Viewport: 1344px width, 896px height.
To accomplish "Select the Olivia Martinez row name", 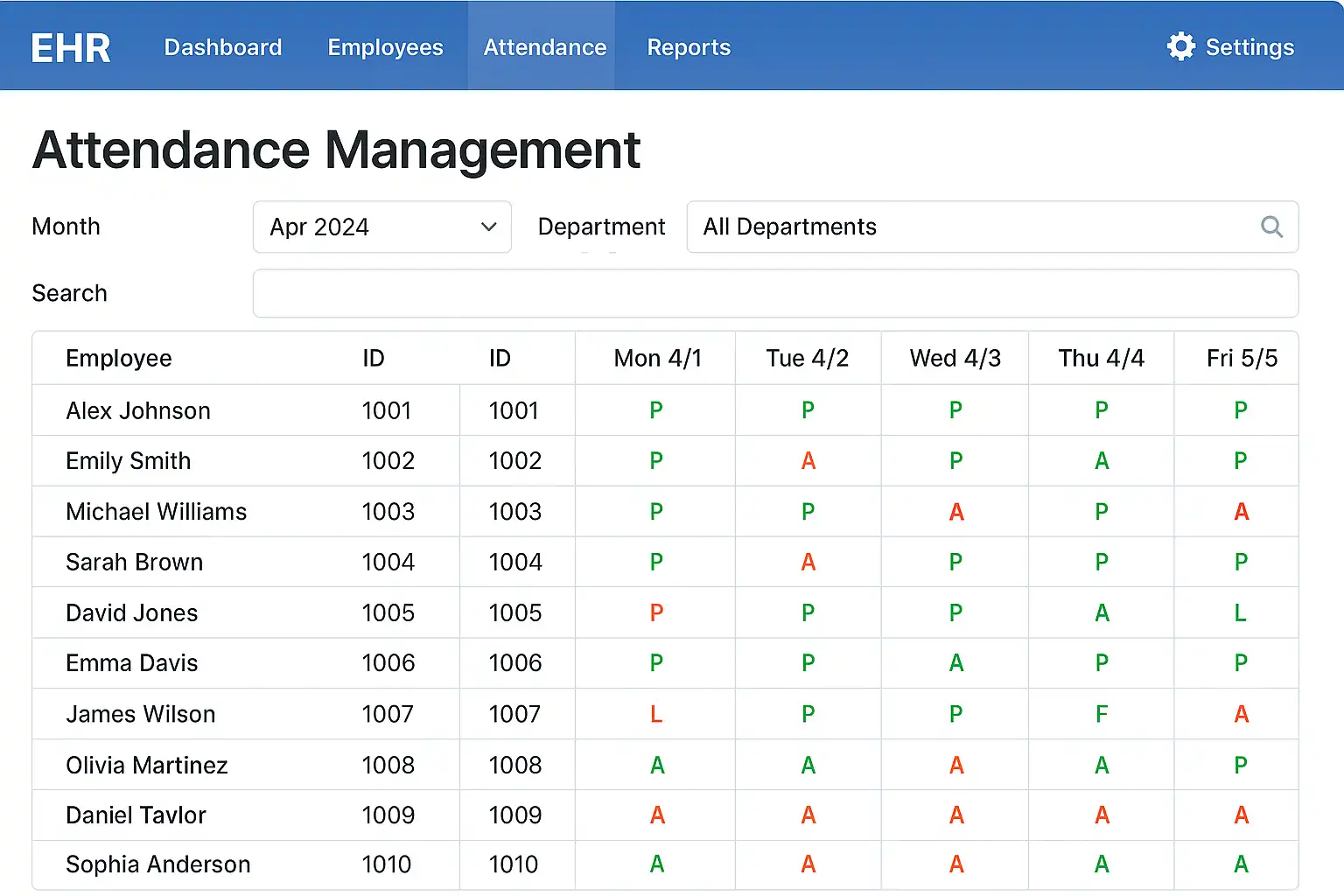I will 147,765.
